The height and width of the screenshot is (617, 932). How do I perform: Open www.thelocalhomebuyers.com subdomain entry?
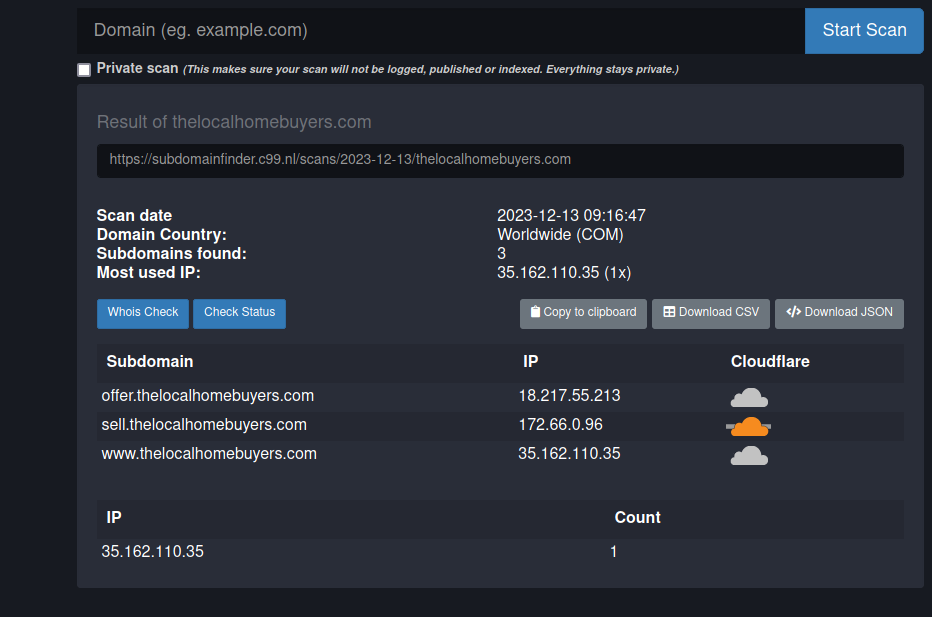point(209,454)
